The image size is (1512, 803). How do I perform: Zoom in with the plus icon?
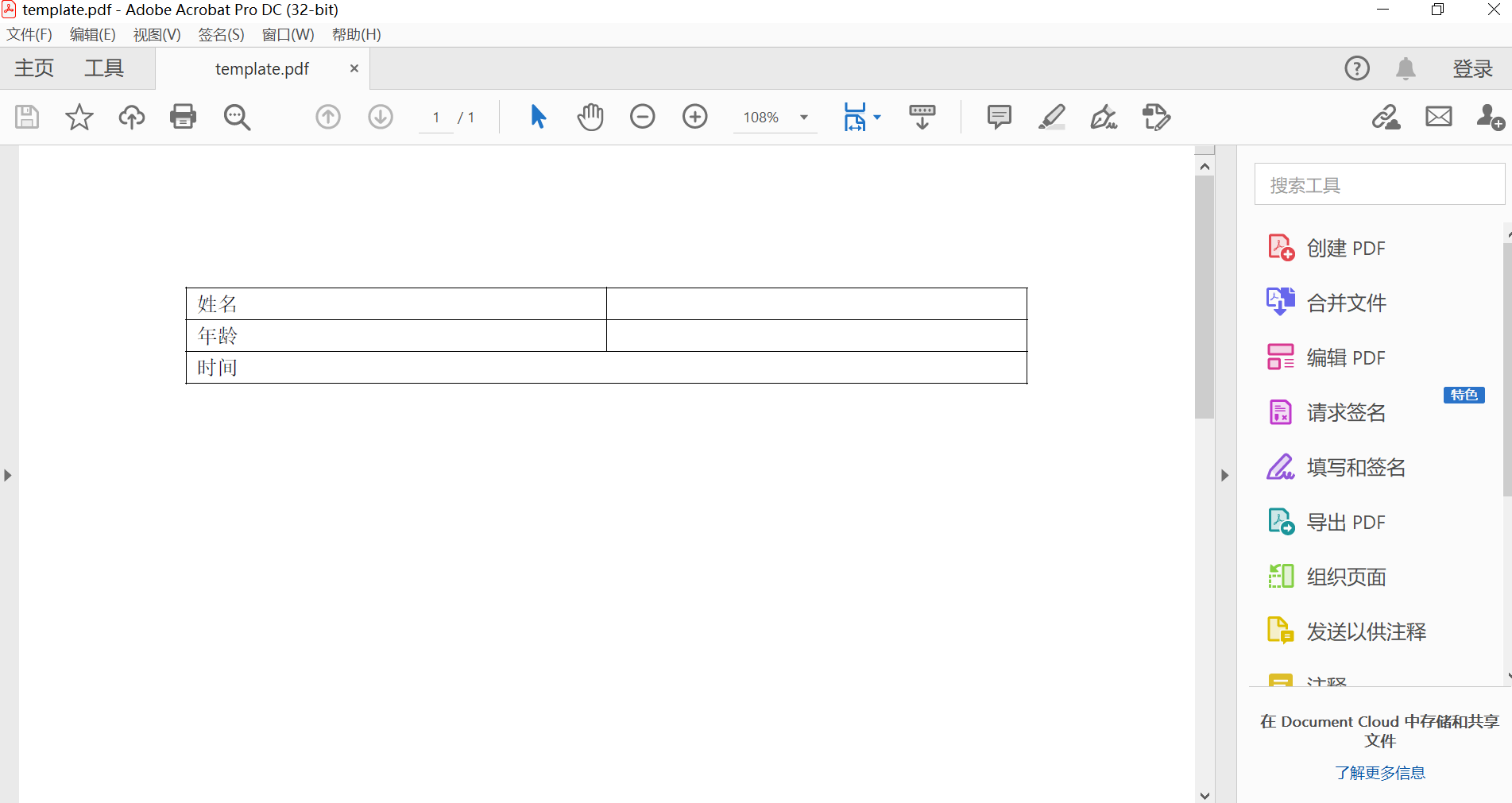695,118
